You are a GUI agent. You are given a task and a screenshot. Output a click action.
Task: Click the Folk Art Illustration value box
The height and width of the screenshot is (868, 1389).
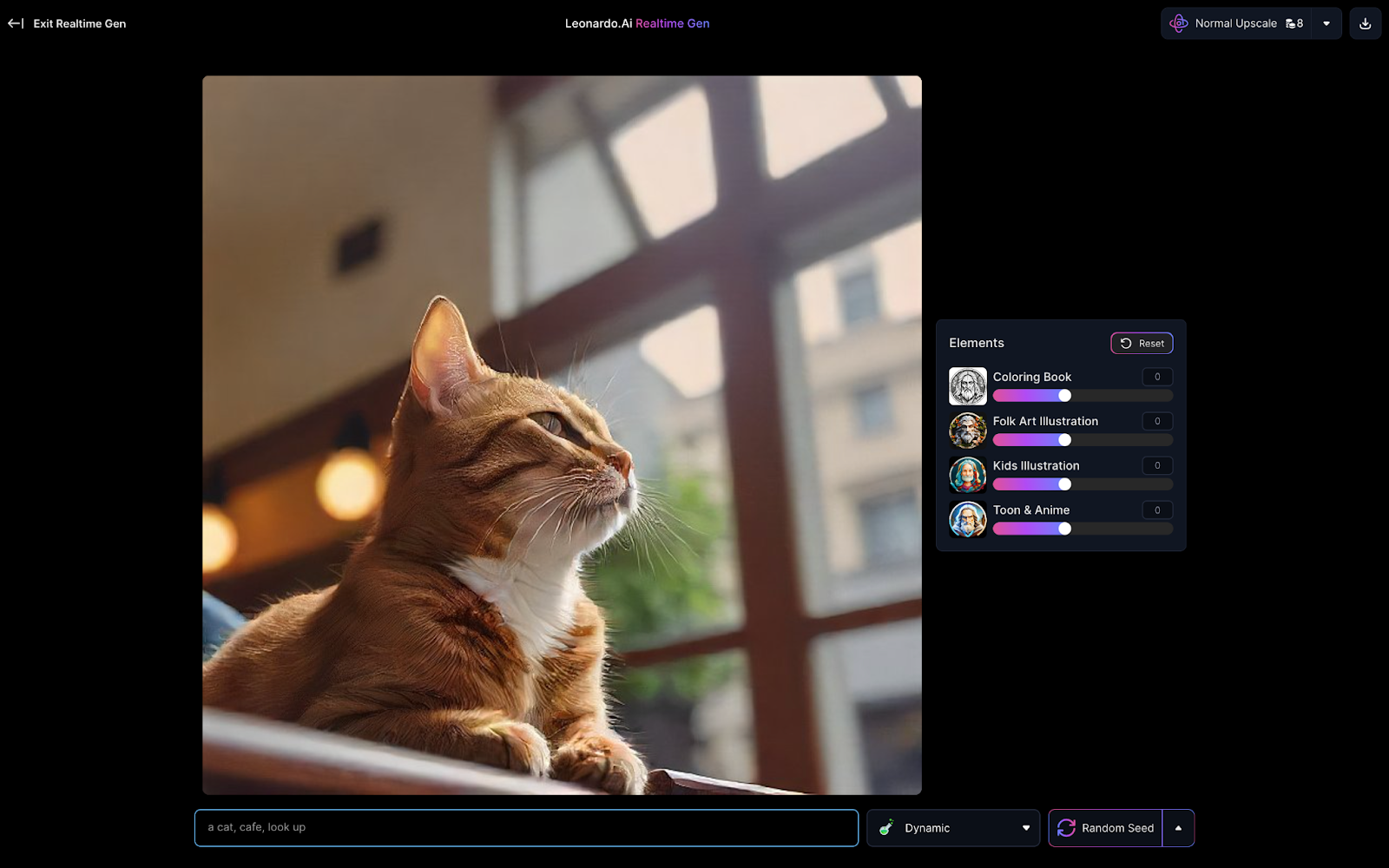coord(1157,421)
